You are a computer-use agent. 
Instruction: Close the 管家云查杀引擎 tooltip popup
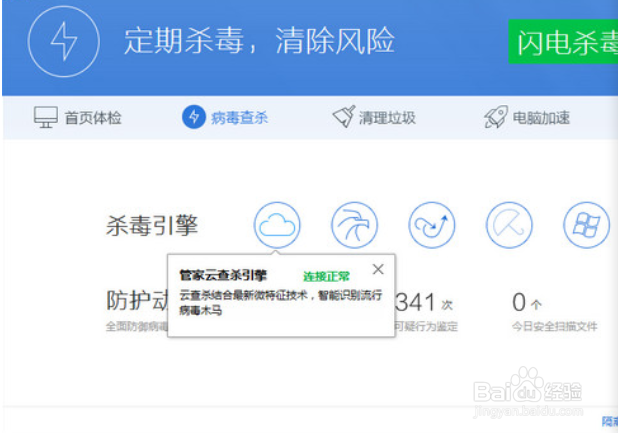378,269
